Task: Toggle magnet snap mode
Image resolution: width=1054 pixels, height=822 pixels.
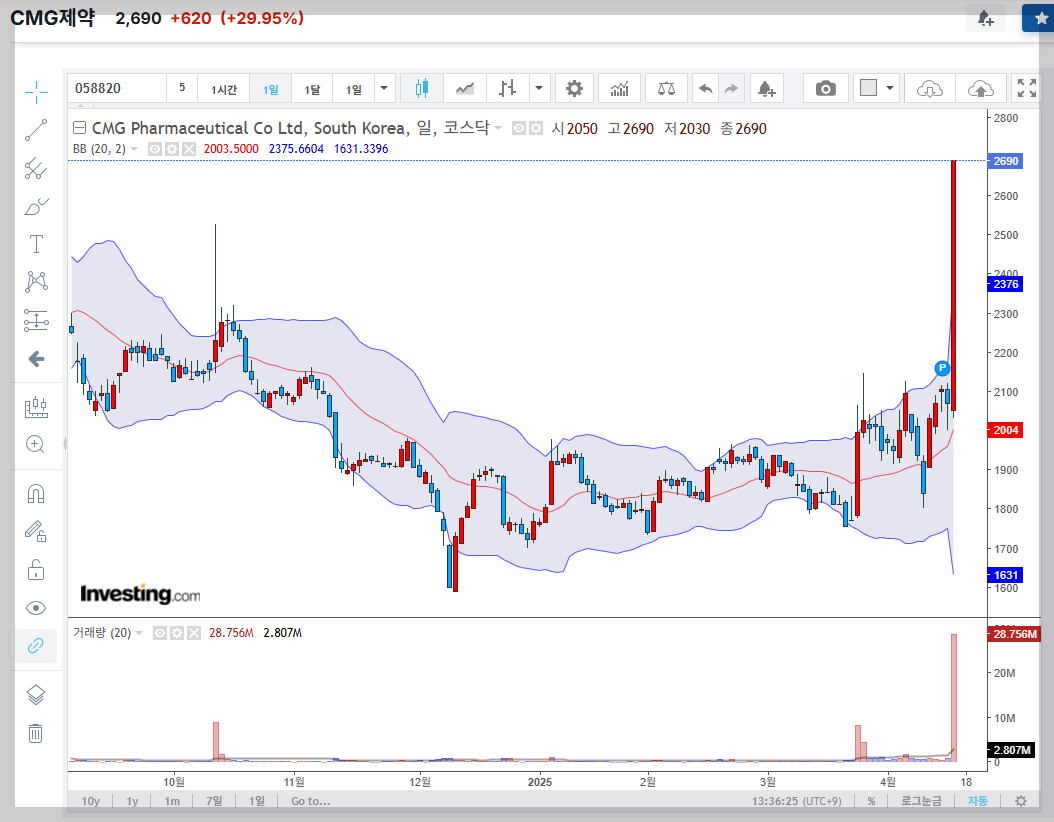Action: 36,494
